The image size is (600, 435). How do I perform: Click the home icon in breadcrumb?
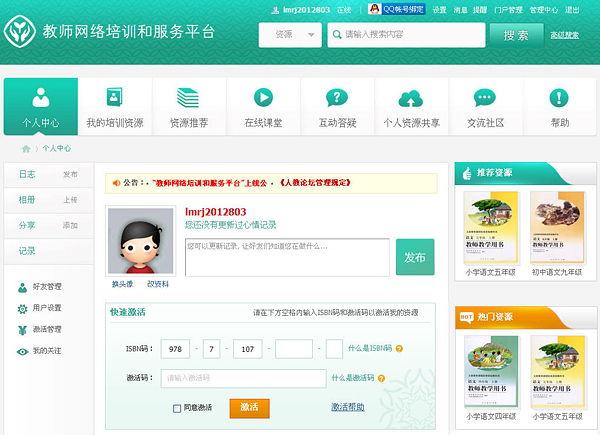click(26, 148)
